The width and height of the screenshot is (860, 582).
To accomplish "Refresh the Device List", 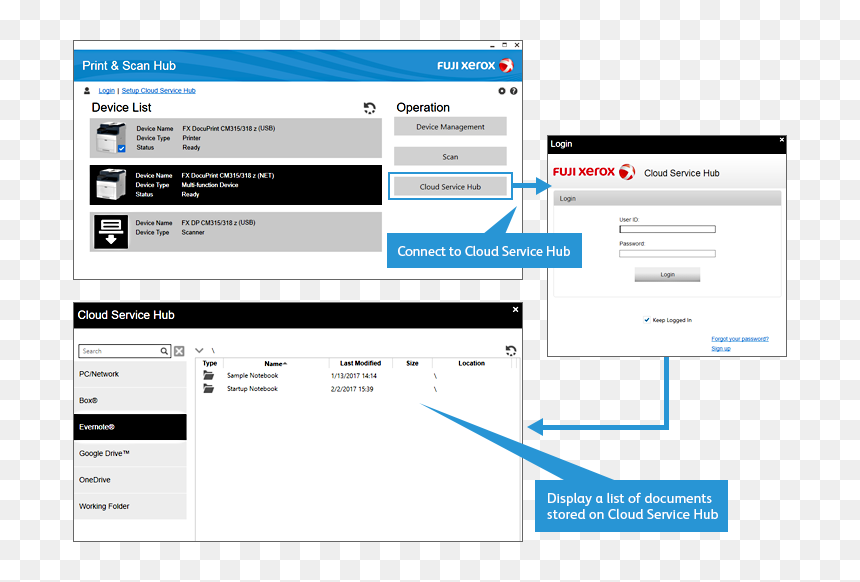I will (370, 108).
